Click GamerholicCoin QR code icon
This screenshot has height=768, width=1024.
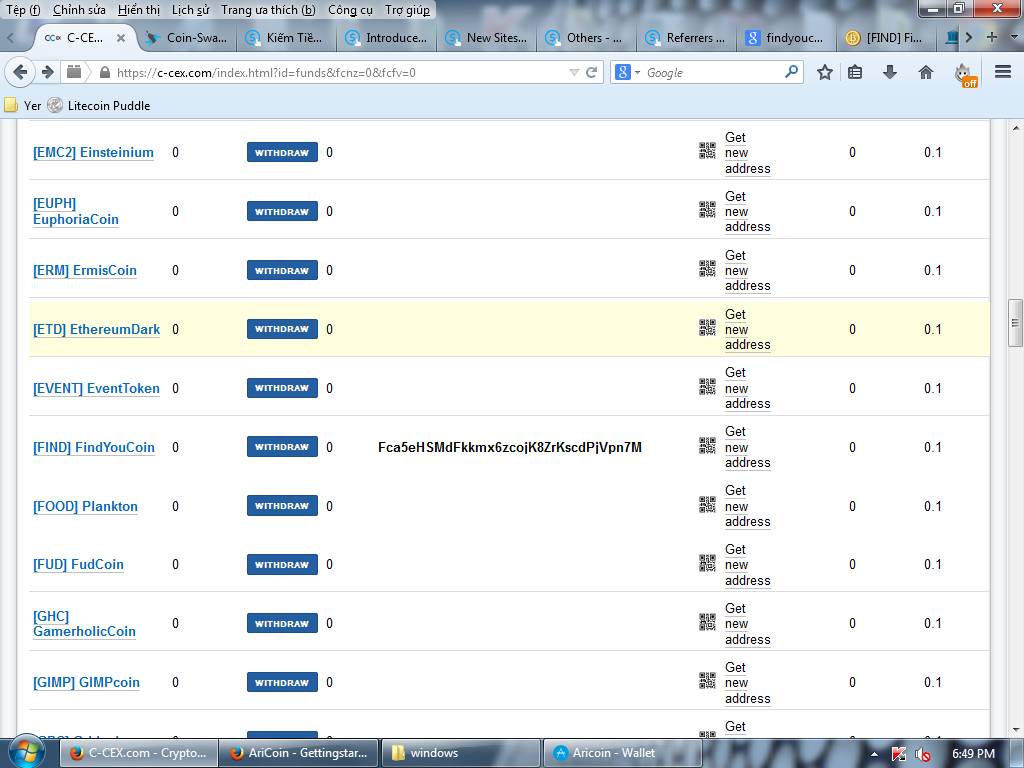click(x=707, y=622)
